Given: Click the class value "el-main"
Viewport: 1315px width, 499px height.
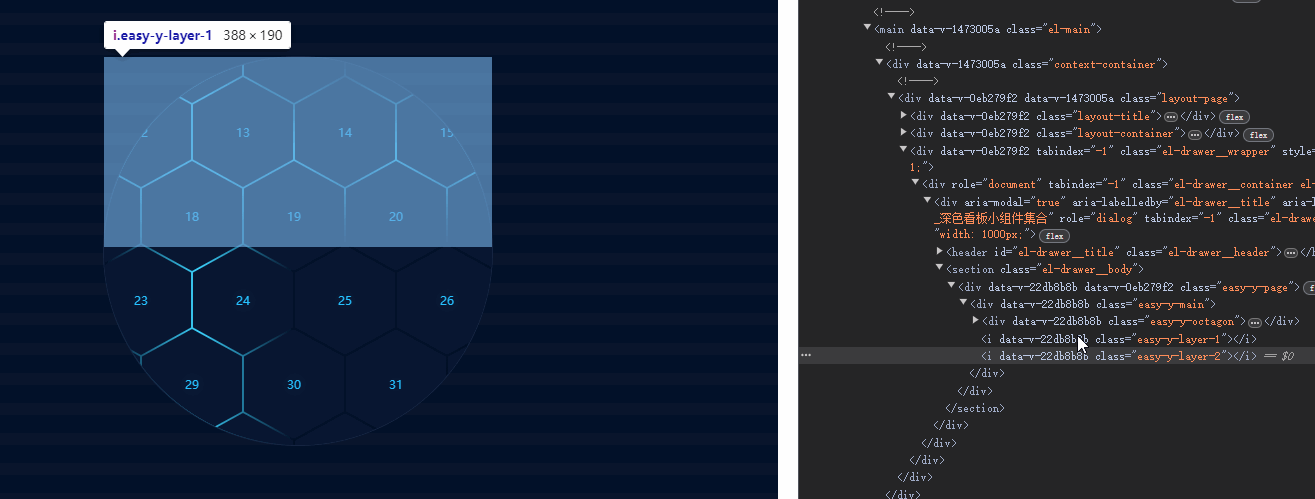Looking at the screenshot, I should (1069, 29).
